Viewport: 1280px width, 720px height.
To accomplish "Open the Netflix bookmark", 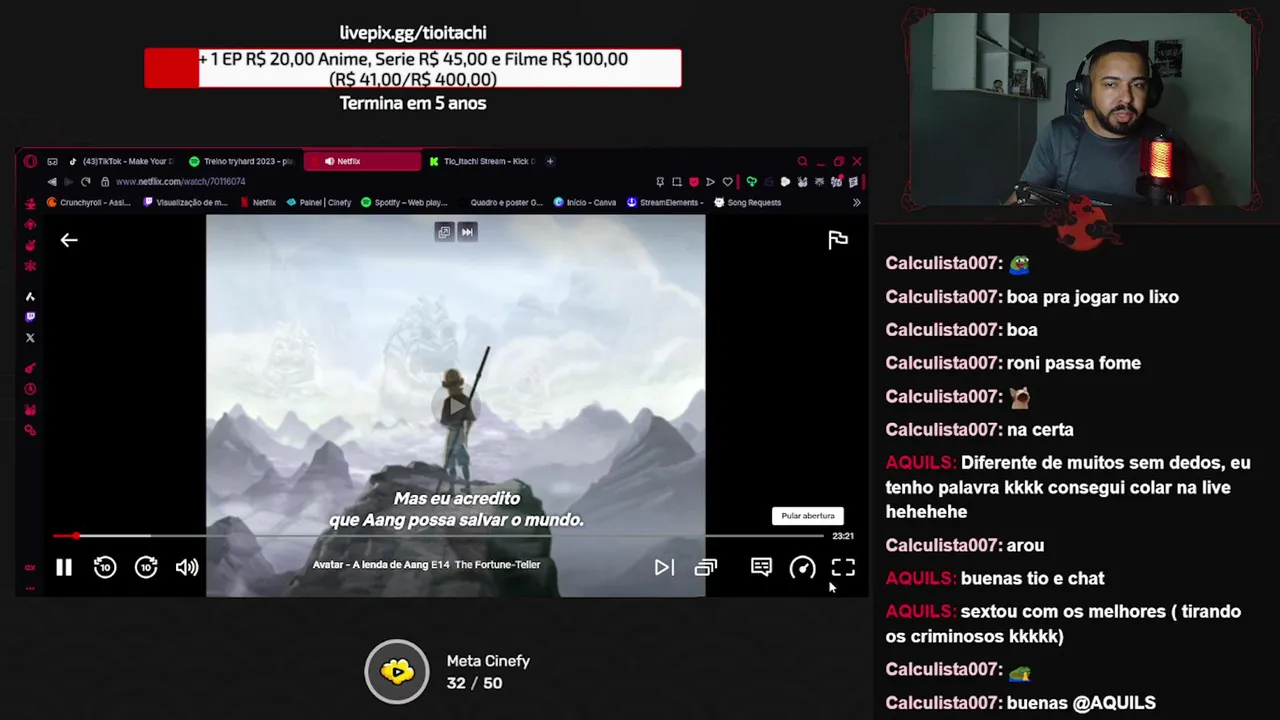I will [258, 202].
